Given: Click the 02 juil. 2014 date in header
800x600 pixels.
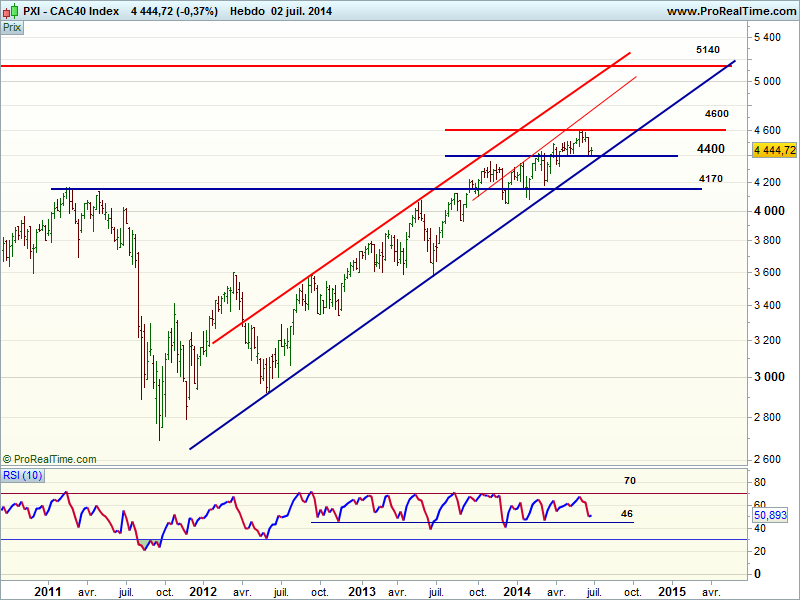Looking at the screenshot, I should [295, 11].
